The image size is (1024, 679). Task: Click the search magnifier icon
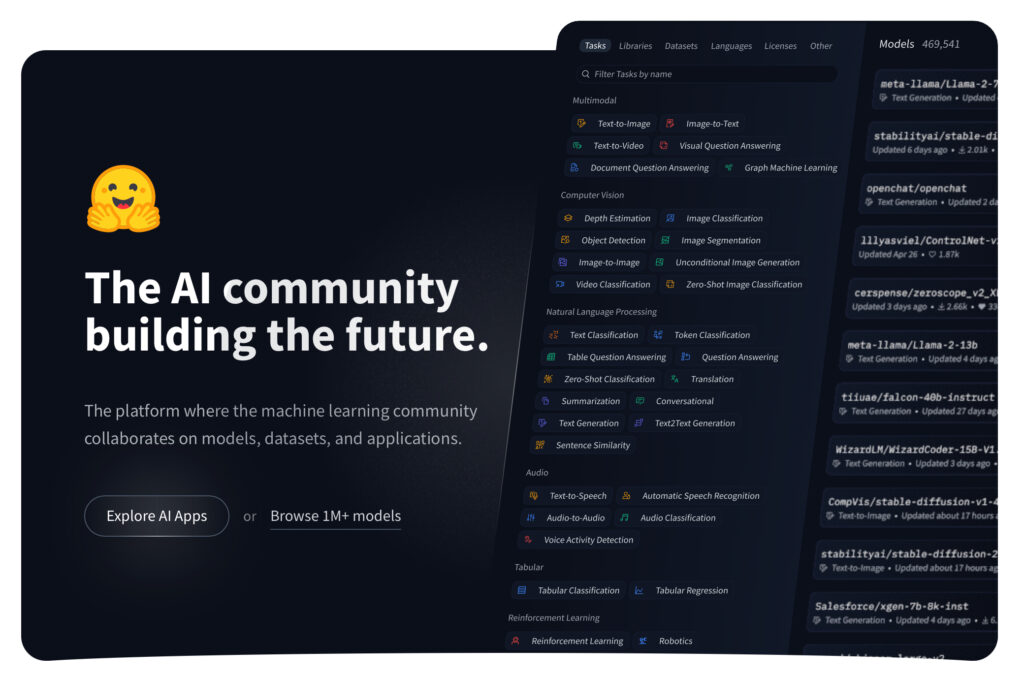pyautogui.click(x=585, y=74)
